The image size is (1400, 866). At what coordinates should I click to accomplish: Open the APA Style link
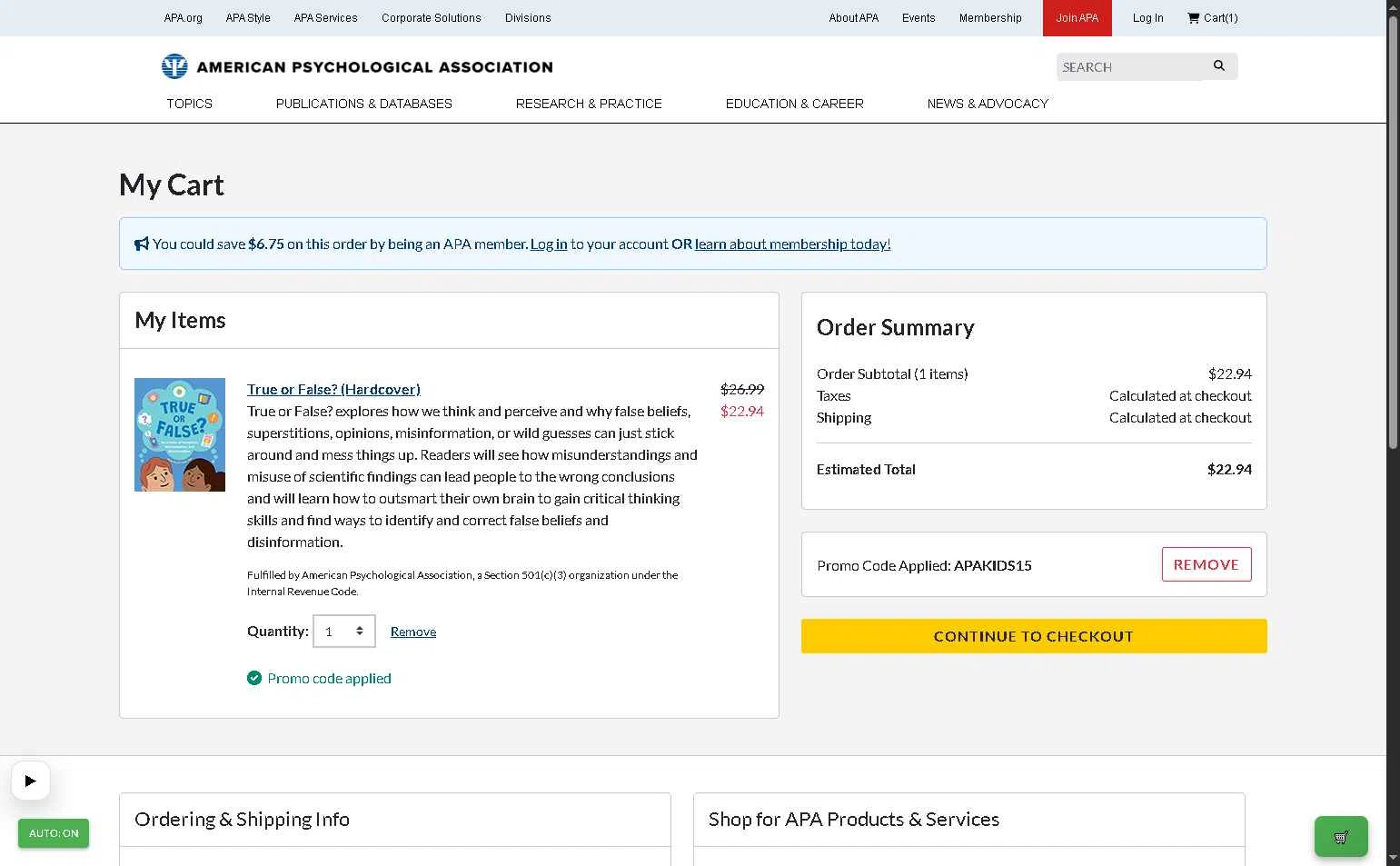coord(248,18)
